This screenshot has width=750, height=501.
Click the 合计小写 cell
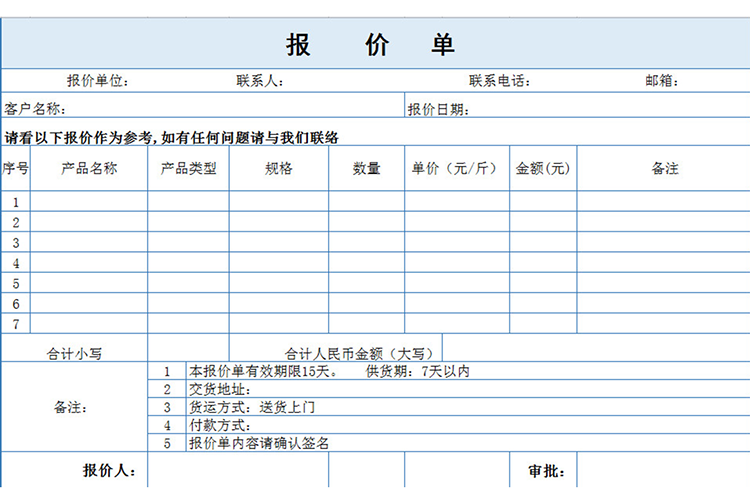coord(74,352)
